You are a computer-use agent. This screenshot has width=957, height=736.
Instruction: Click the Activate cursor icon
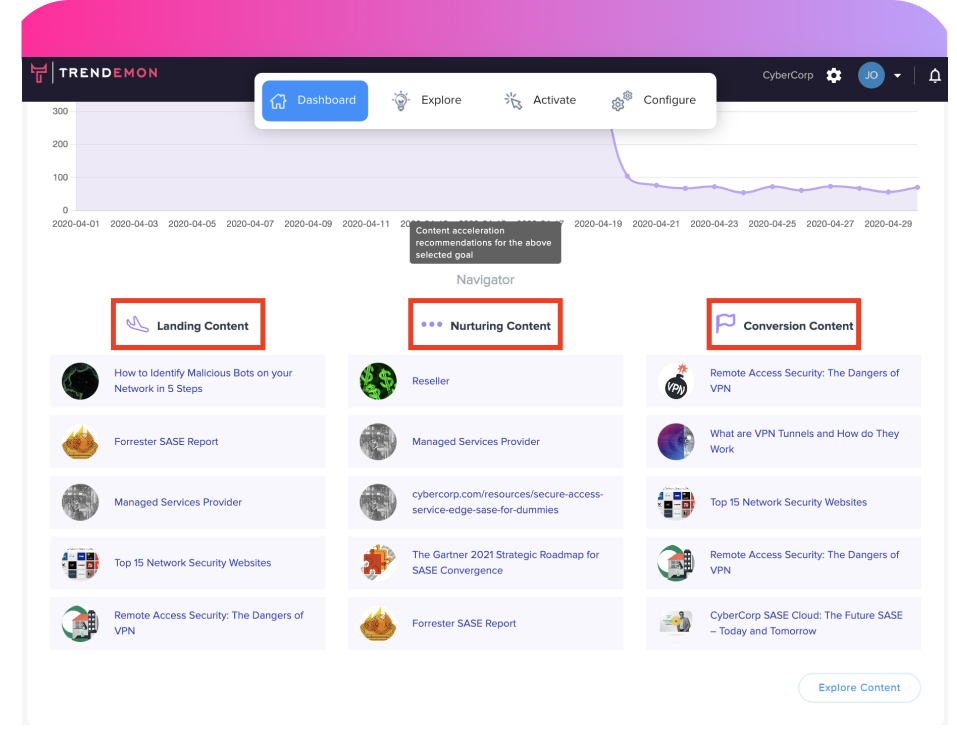513,101
